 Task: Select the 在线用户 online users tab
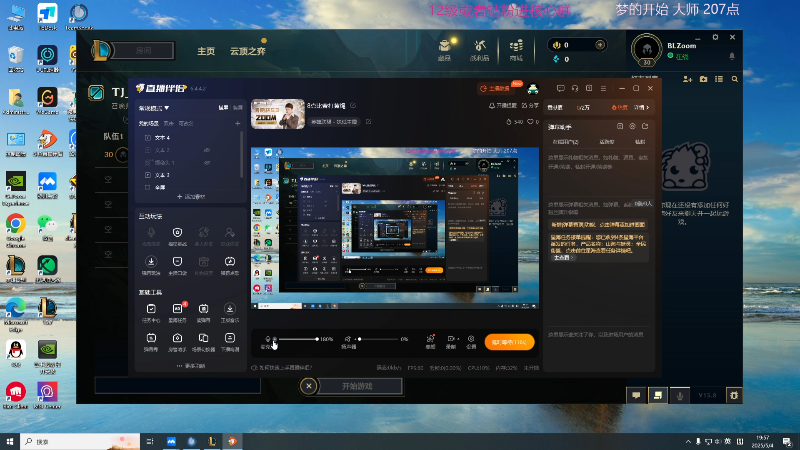[566, 142]
